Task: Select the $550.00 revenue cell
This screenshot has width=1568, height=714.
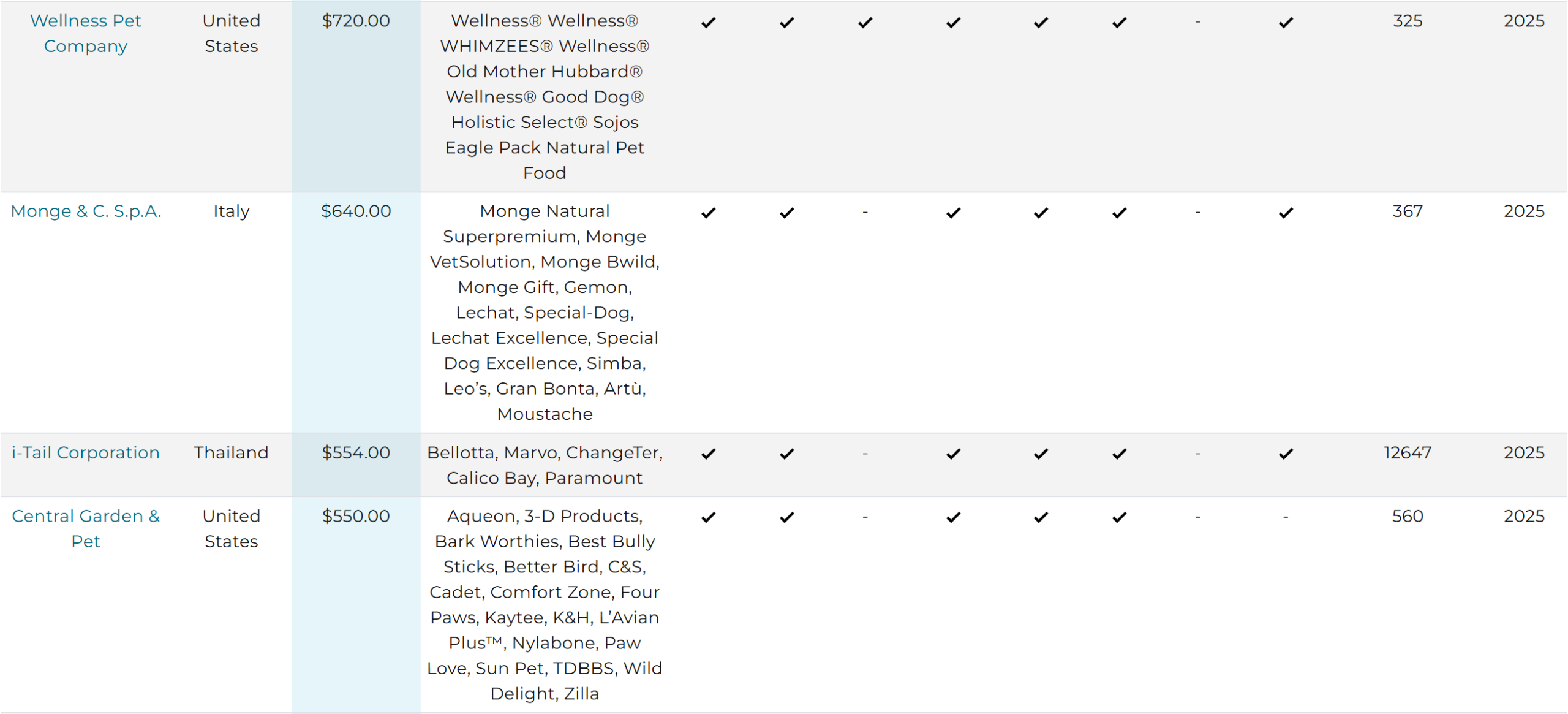Action: [x=356, y=605]
